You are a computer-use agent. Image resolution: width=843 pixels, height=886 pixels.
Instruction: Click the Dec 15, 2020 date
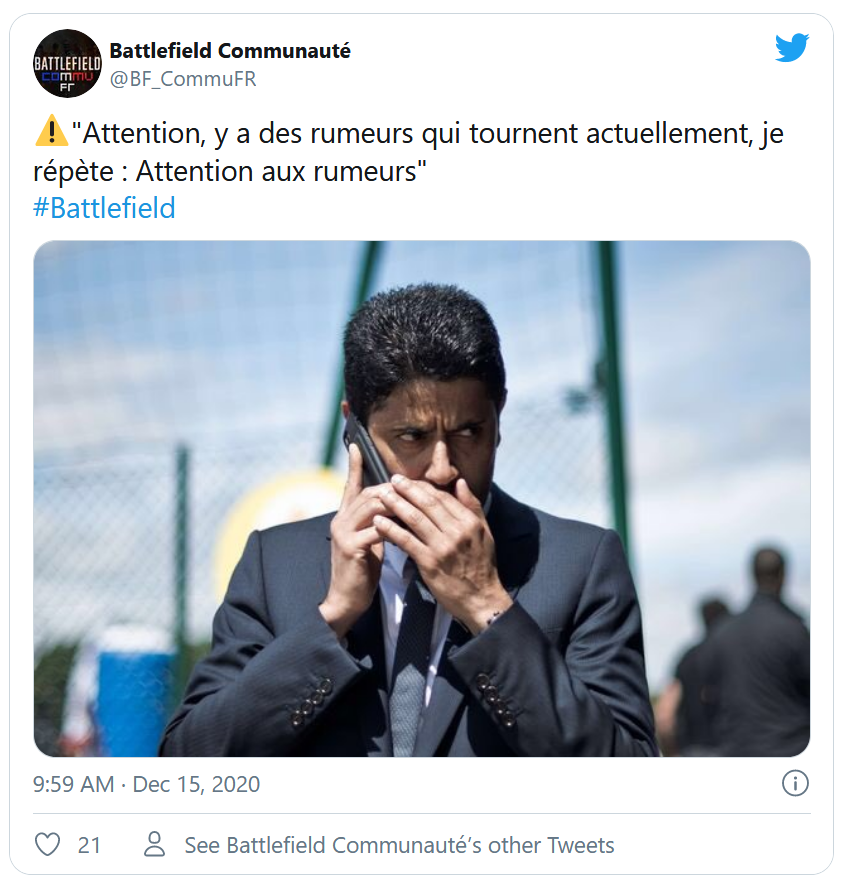[x=196, y=784]
